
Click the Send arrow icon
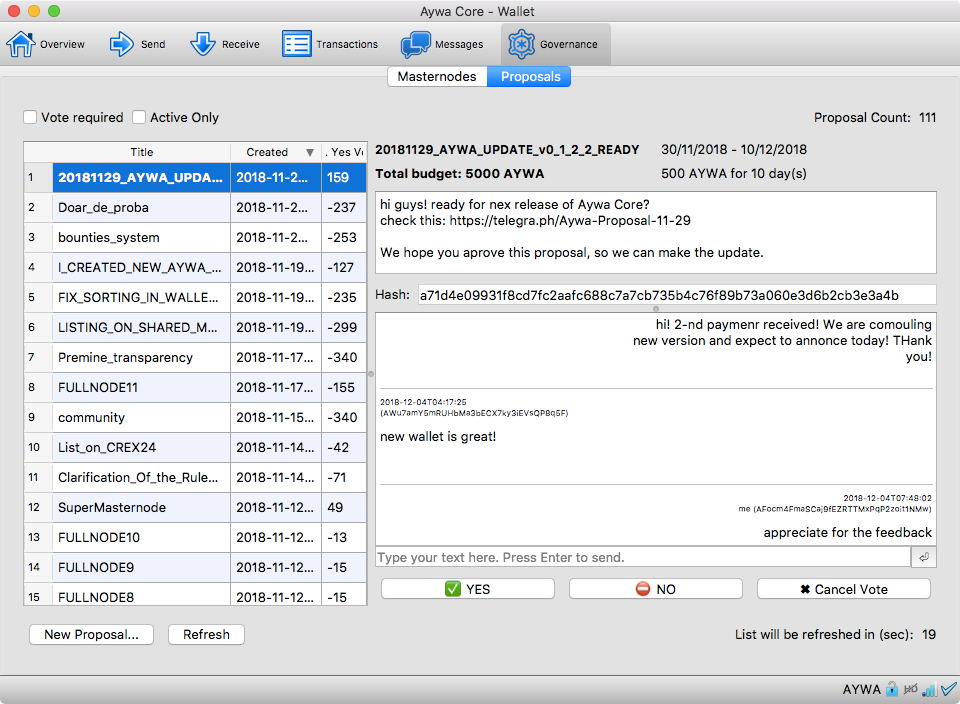[x=121, y=44]
